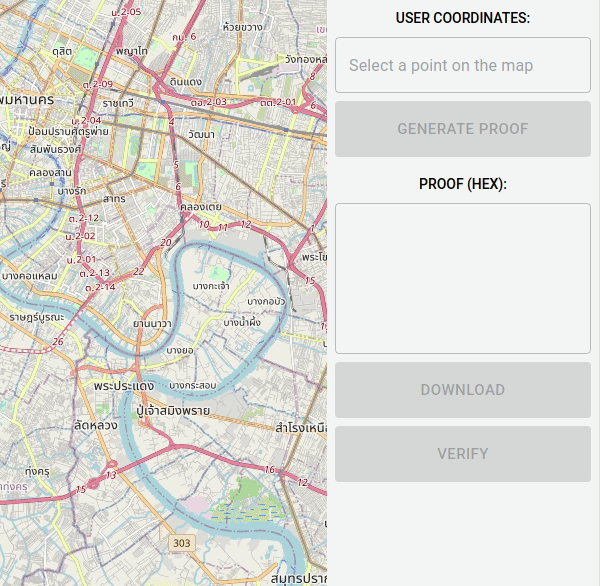The width and height of the screenshot is (600, 586).
Task: Choose the ปู่เจ้าสมิงพราย label
Action: pyautogui.click(x=173, y=410)
